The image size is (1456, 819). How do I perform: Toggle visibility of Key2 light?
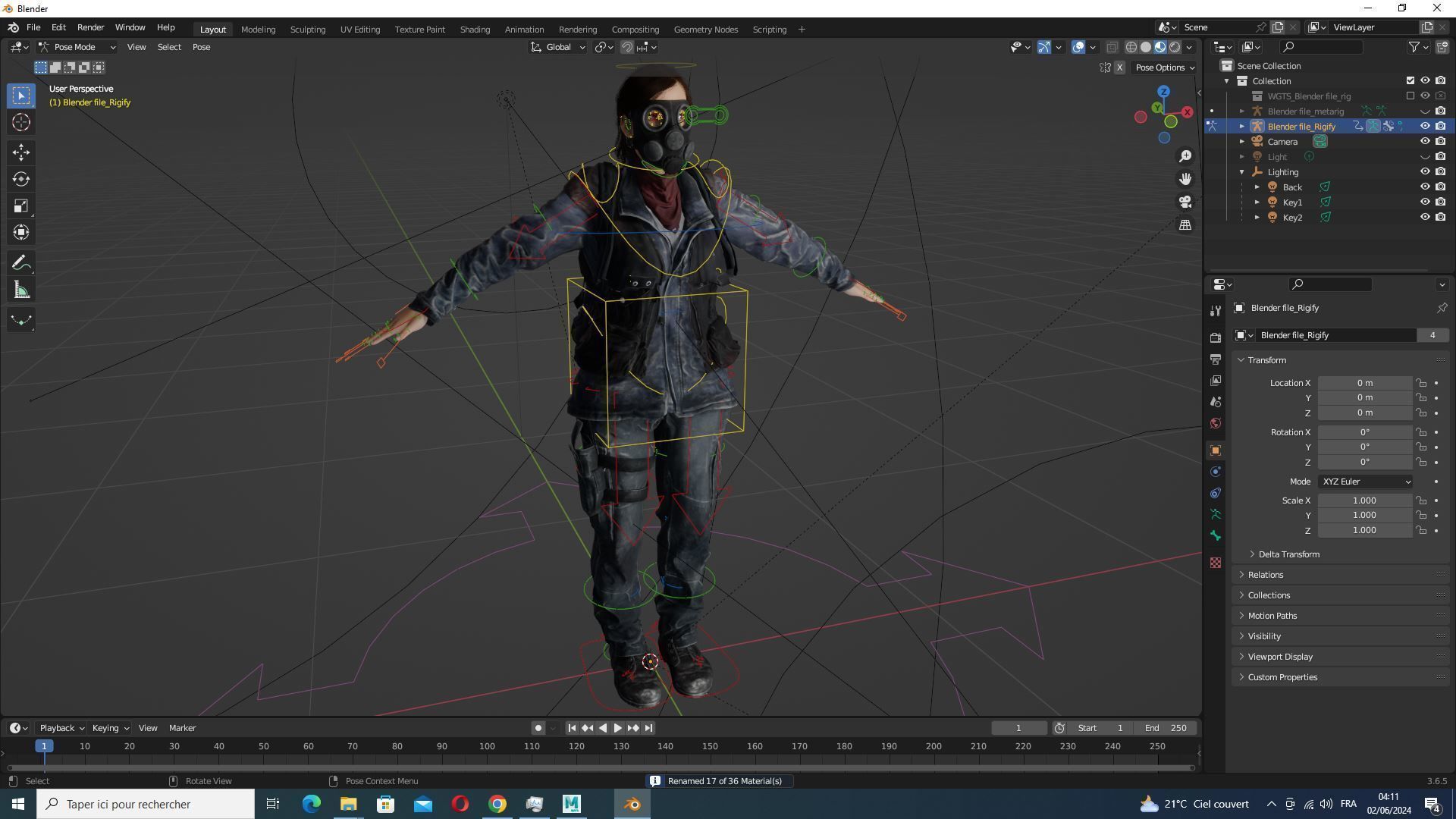tap(1425, 218)
